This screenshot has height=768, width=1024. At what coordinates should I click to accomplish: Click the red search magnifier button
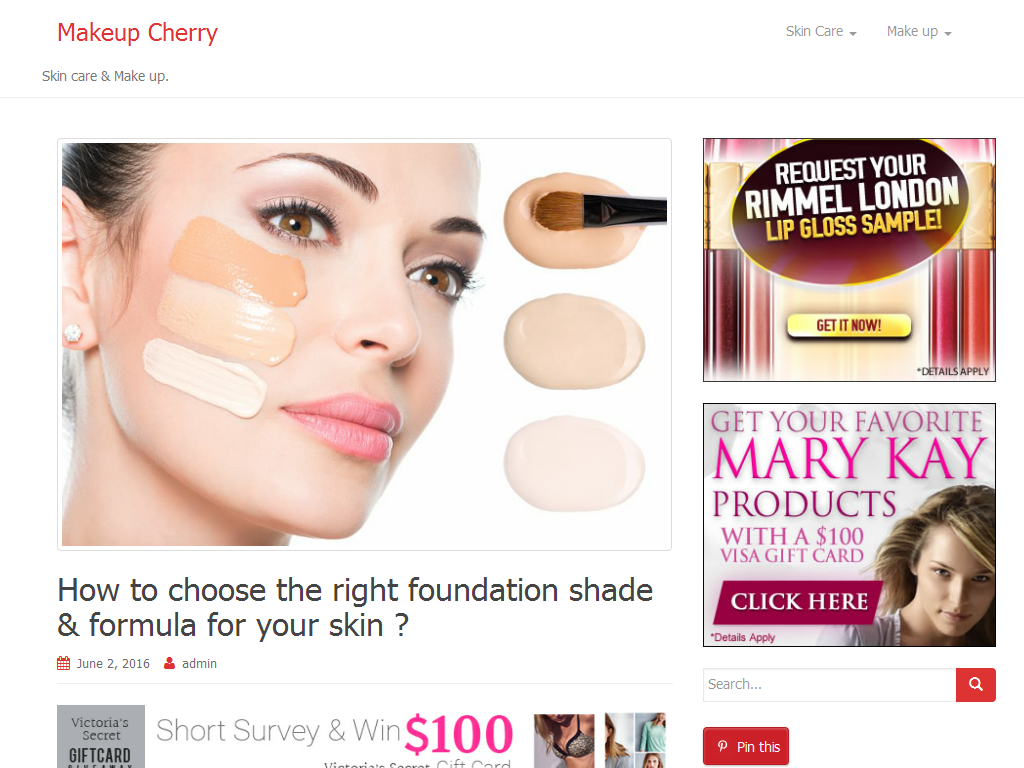click(x=976, y=684)
